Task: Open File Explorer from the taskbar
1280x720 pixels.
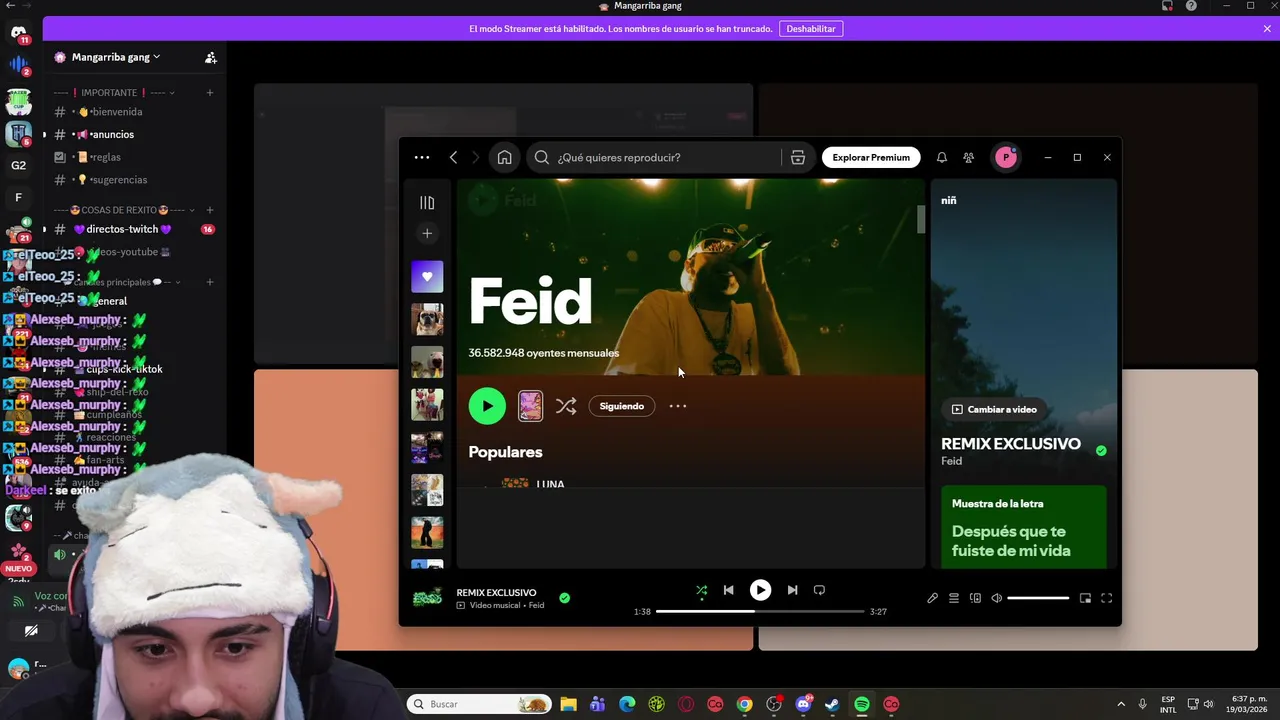Action: (568, 704)
